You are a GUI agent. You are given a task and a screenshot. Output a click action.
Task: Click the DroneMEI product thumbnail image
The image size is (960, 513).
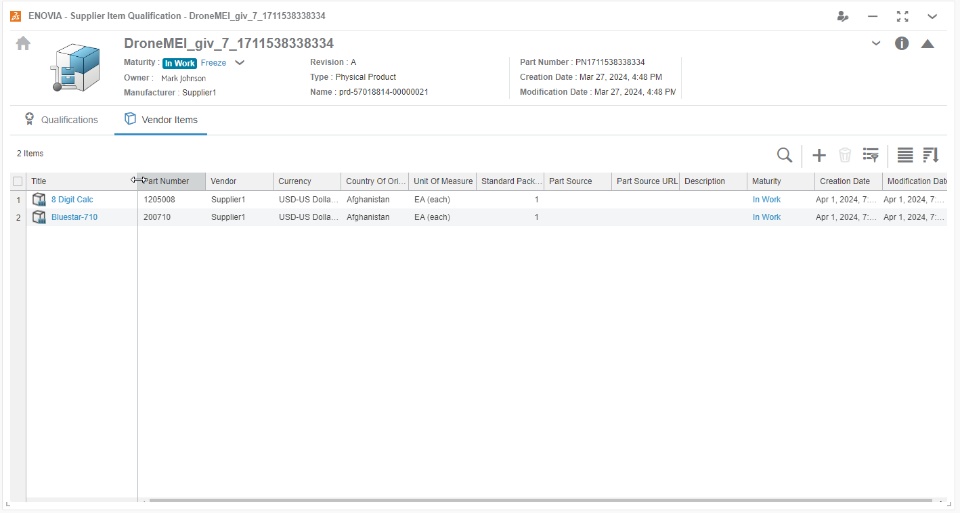pyautogui.click(x=75, y=68)
